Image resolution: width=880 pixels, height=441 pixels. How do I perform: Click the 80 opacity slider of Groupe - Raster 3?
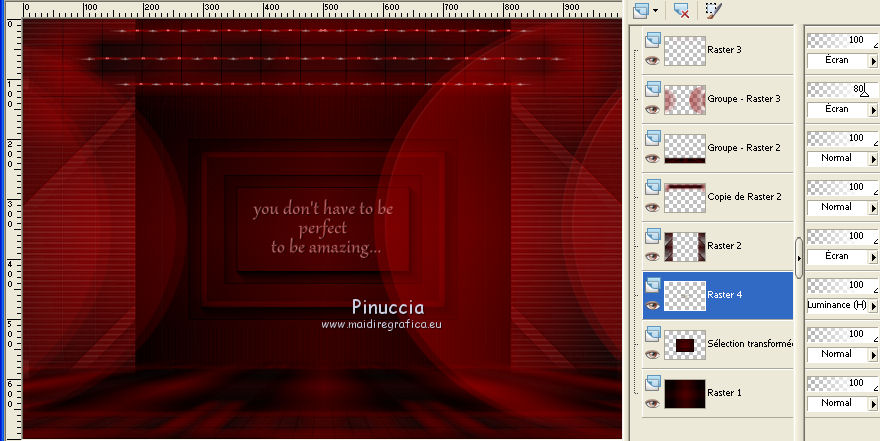(x=842, y=89)
